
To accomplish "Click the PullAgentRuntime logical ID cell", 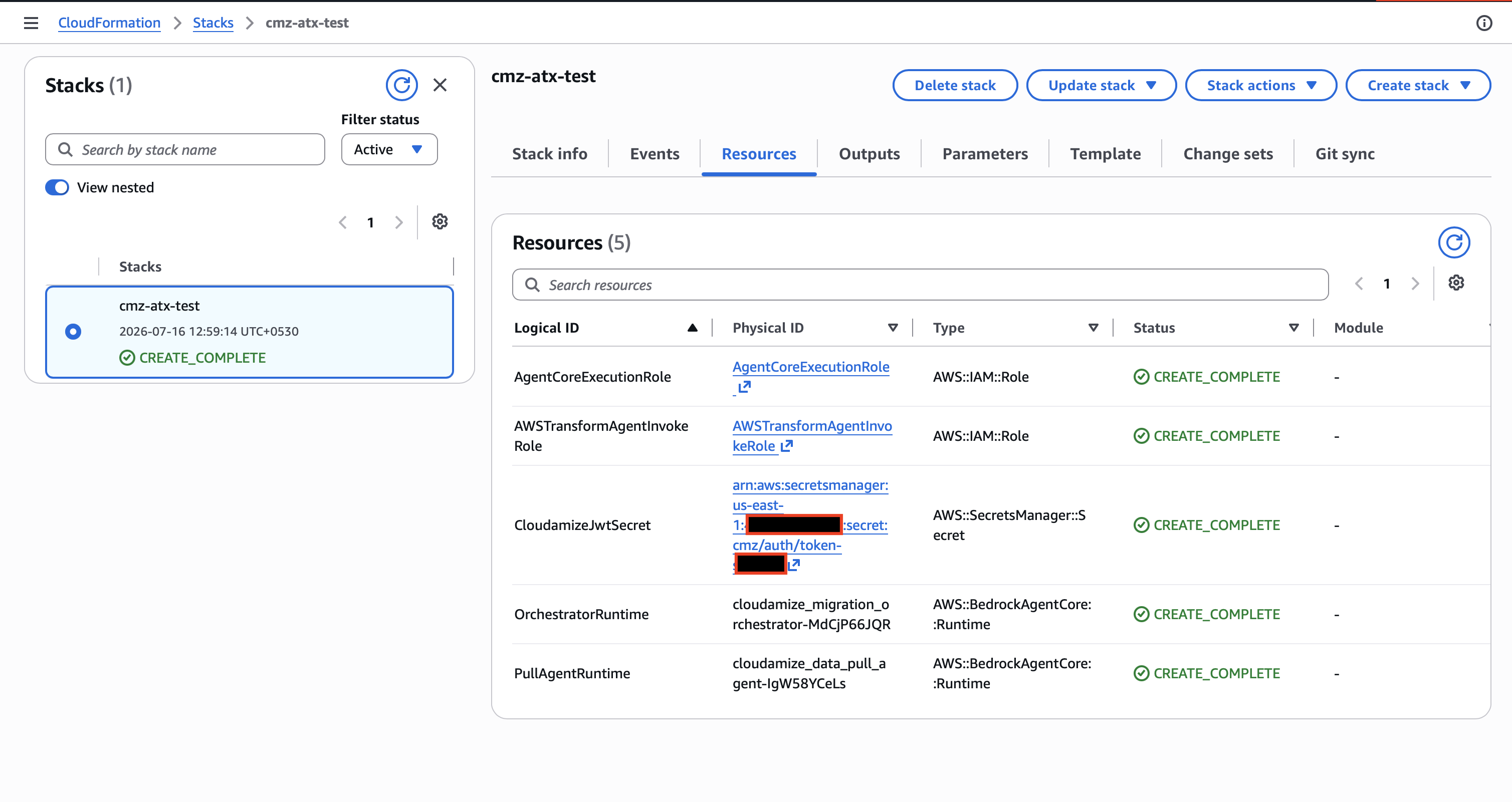I will 572,674.
